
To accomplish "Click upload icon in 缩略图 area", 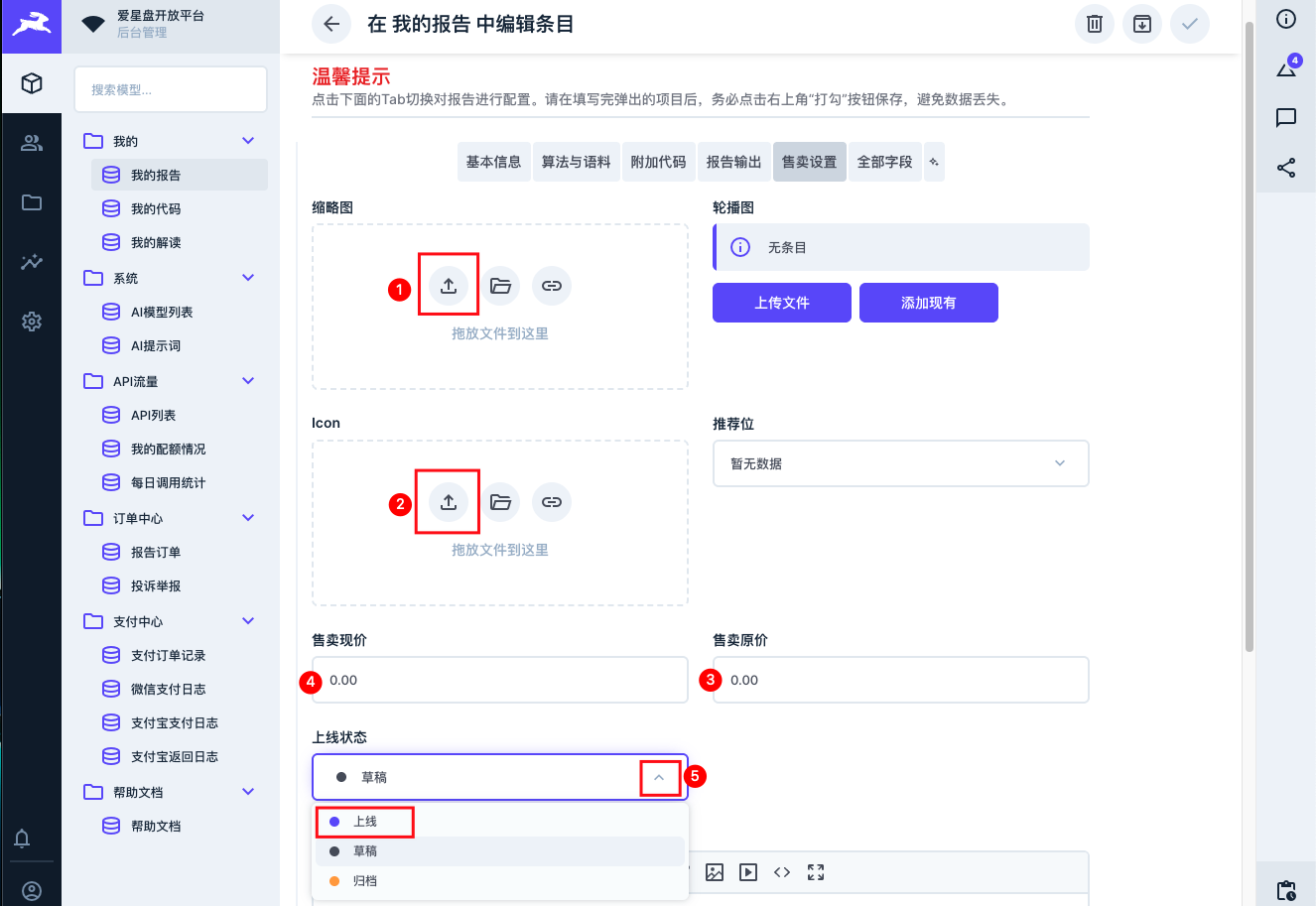I will 449,286.
